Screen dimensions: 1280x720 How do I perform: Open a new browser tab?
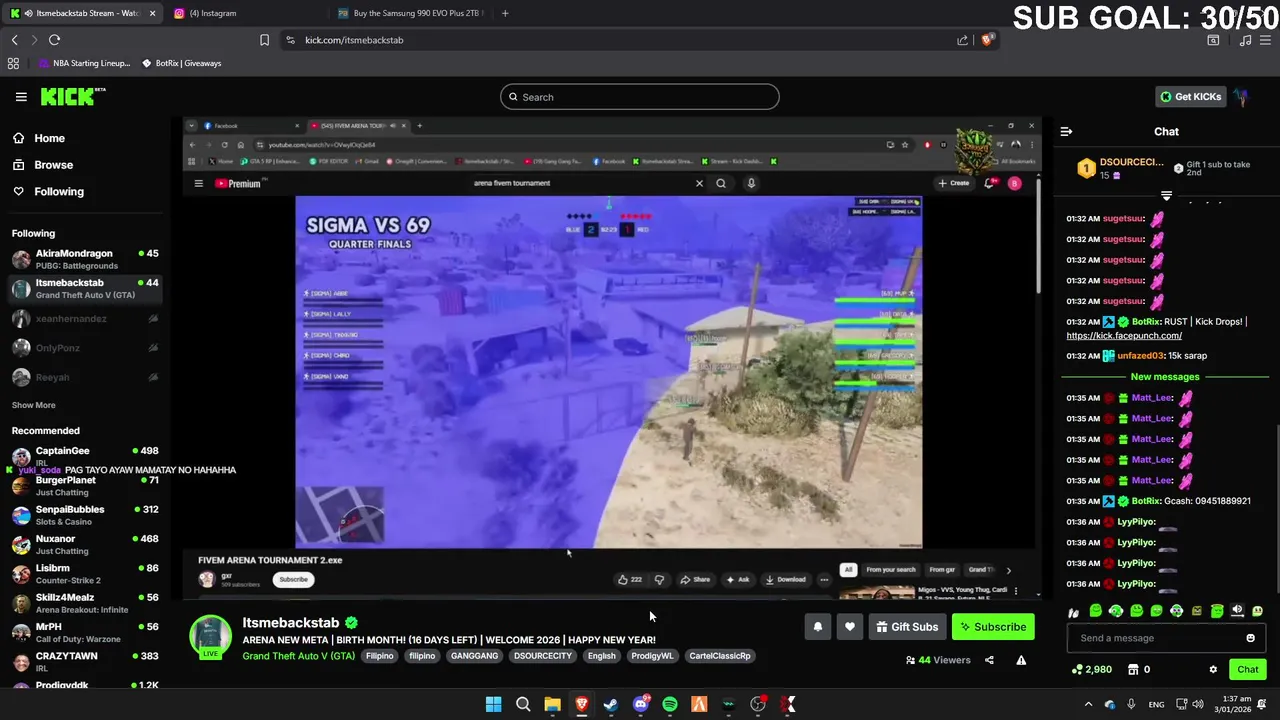505,13
